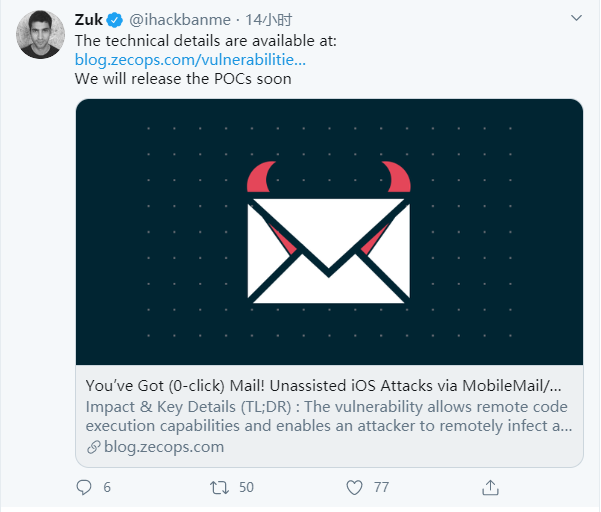Open Zuk's profile avatar photo
The image size is (601, 512).
40,38
